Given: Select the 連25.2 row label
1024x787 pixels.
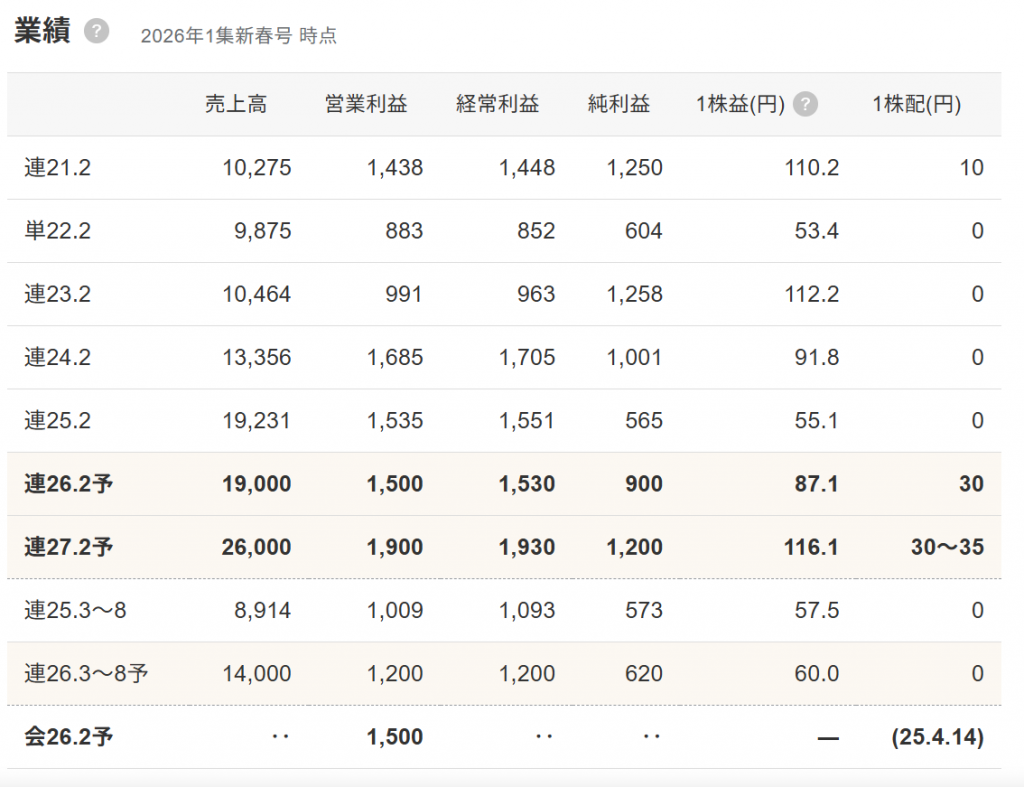Looking at the screenshot, I should coord(58,421).
